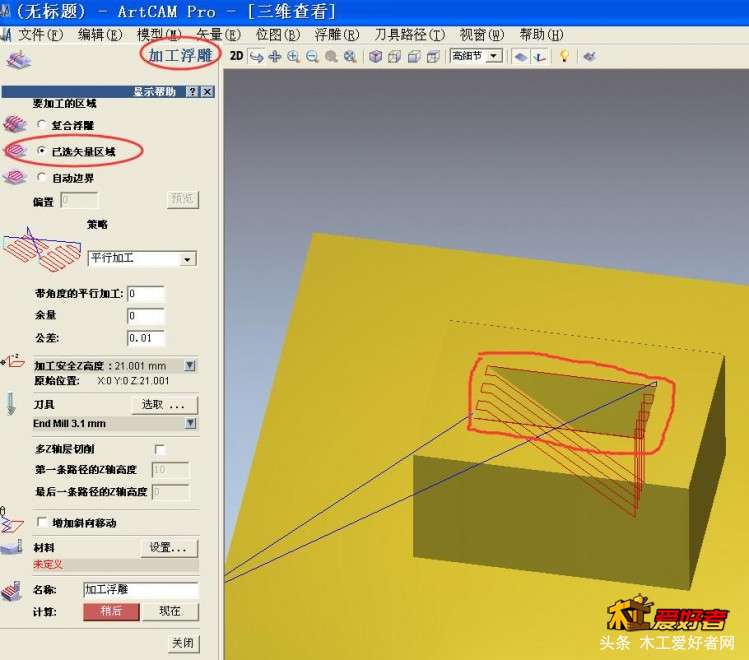This screenshot has width=749, height=660.
Task: Click the zoom-to-fit magnifier icon
Action: coord(350,56)
